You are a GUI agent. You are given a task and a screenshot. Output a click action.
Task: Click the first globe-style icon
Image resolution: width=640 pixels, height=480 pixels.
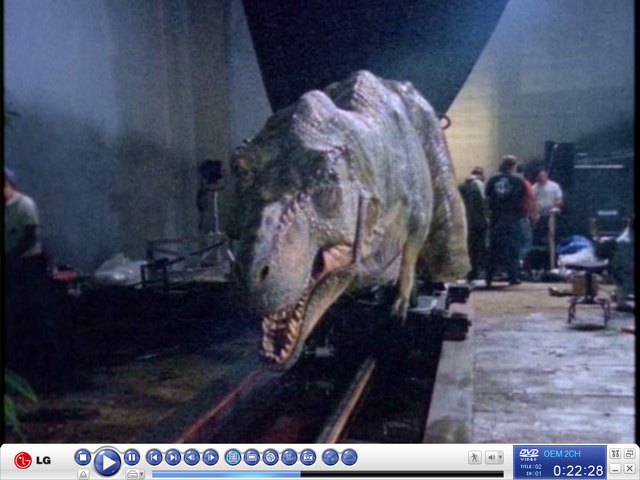tap(331, 457)
